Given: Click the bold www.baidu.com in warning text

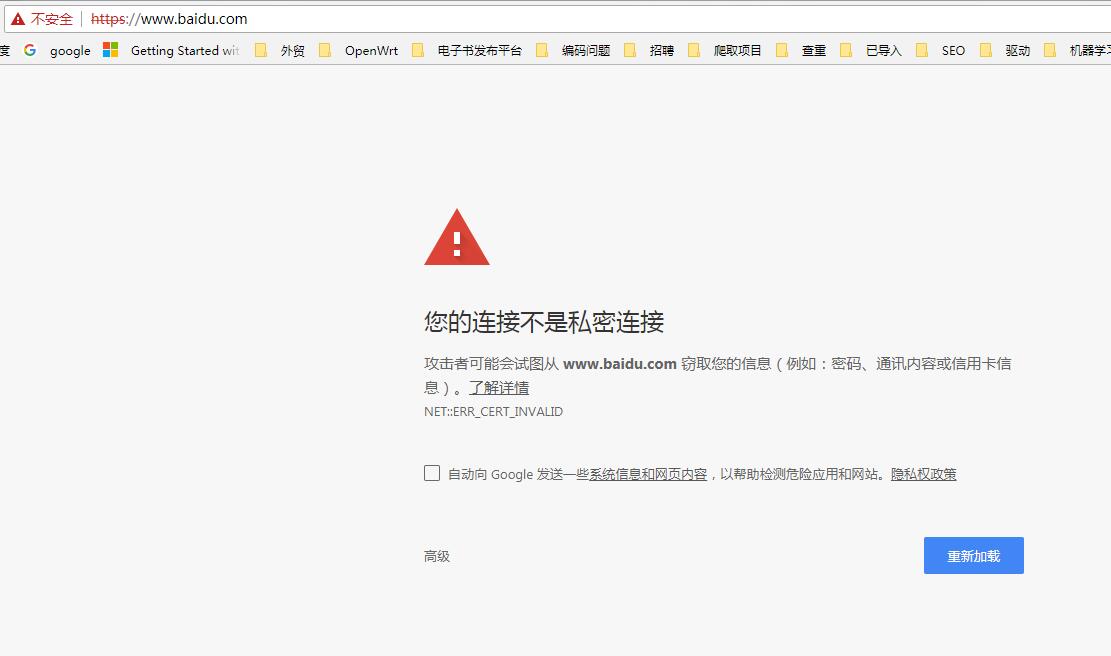Looking at the screenshot, I should pos(619,363).
